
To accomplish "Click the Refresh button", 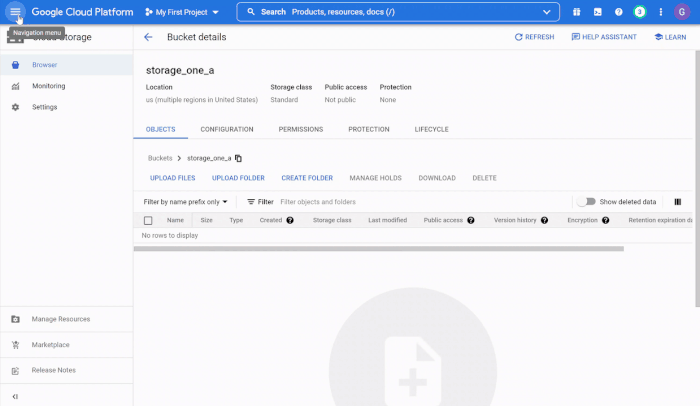I will 534,37.
